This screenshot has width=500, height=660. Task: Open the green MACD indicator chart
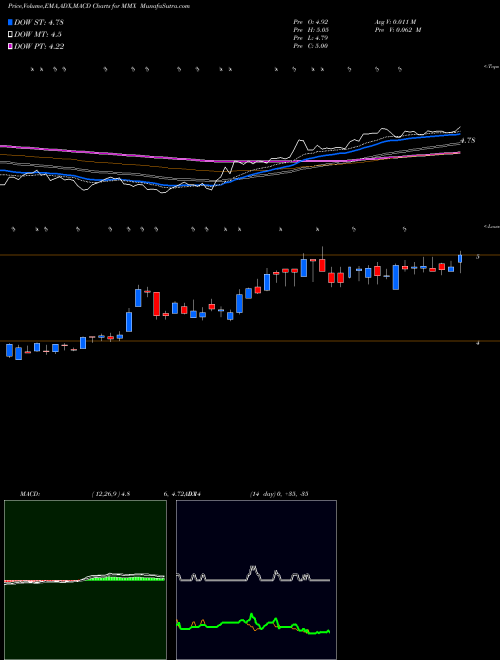tap(85, 580)
